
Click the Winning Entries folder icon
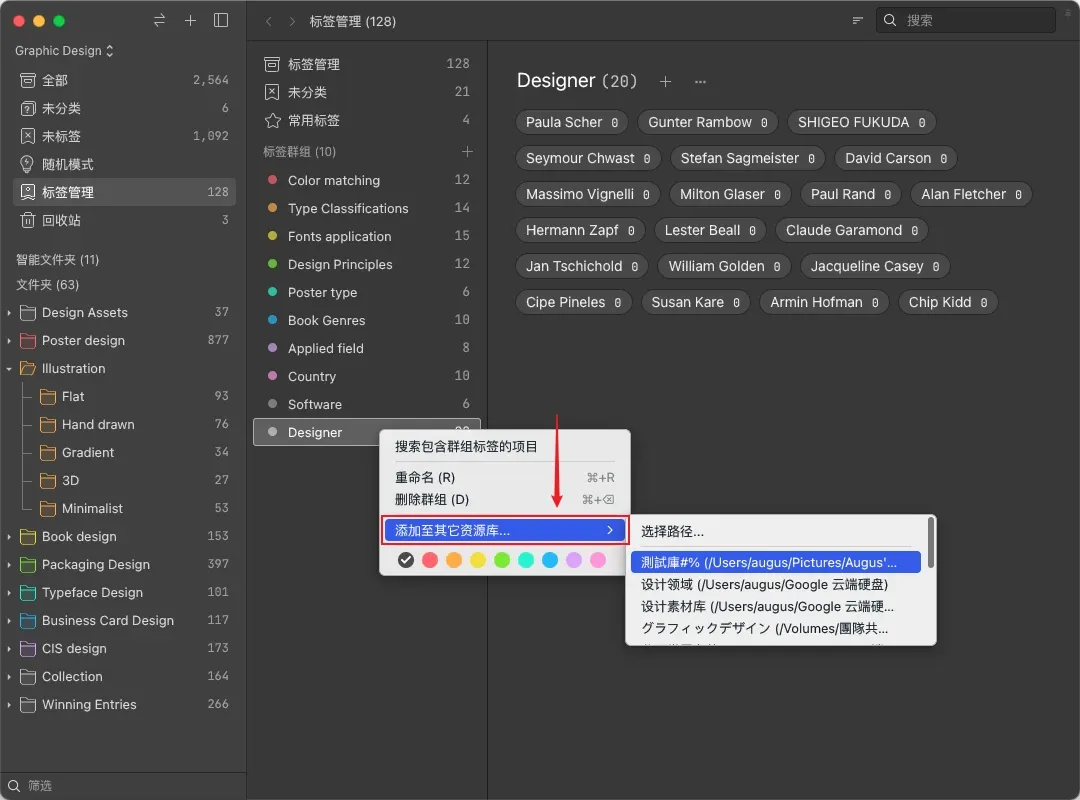[28, 705]
